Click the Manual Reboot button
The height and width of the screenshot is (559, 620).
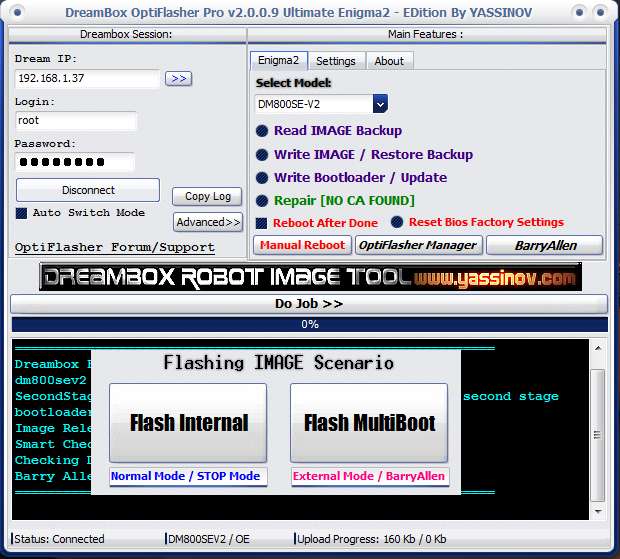click(x=302, y=245)
